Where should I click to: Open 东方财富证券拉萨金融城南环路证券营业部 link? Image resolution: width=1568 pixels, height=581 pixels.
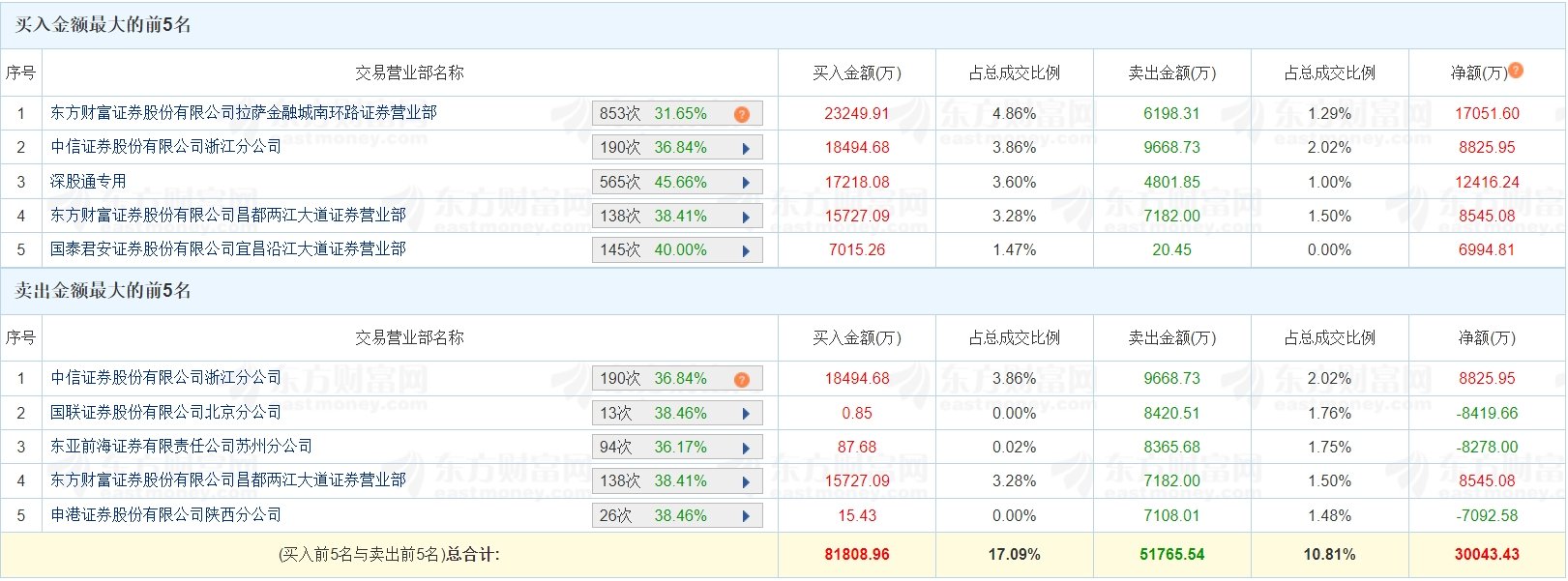(x=244, y=113)
